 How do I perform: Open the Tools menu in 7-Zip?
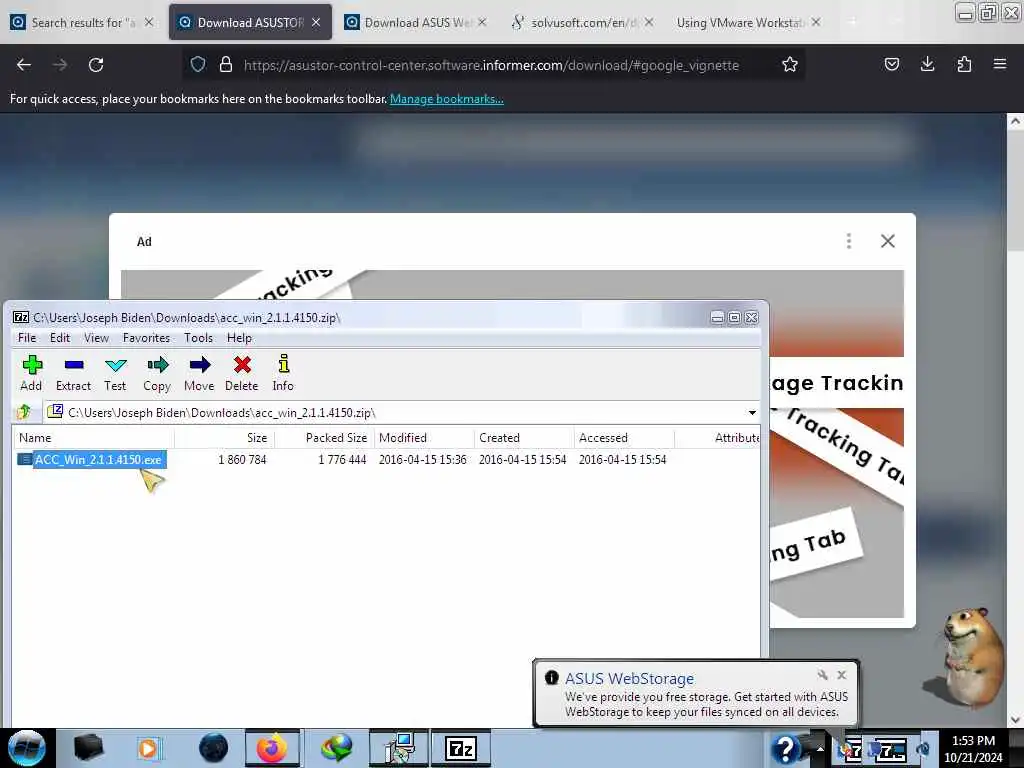[198, 338]
